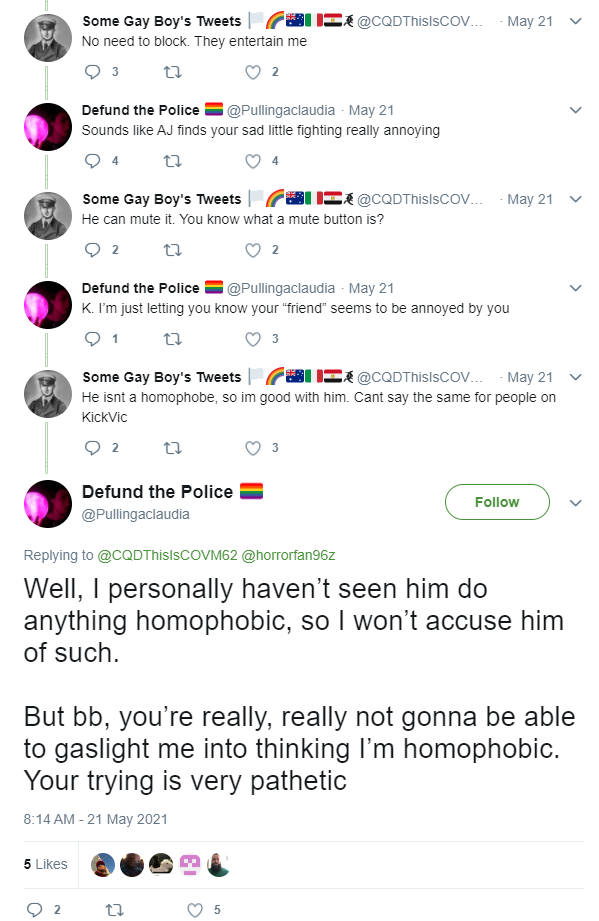Retweet the "Sounds like AJ finds" tweet
Viewport: 599px width, 921px height.
point(172,161)
